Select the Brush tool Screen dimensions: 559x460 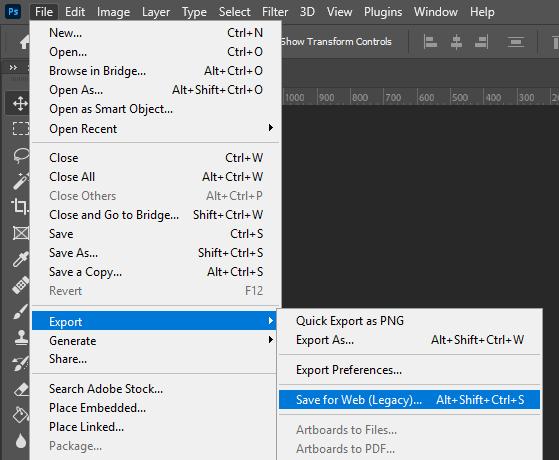[x=21, y=311]
